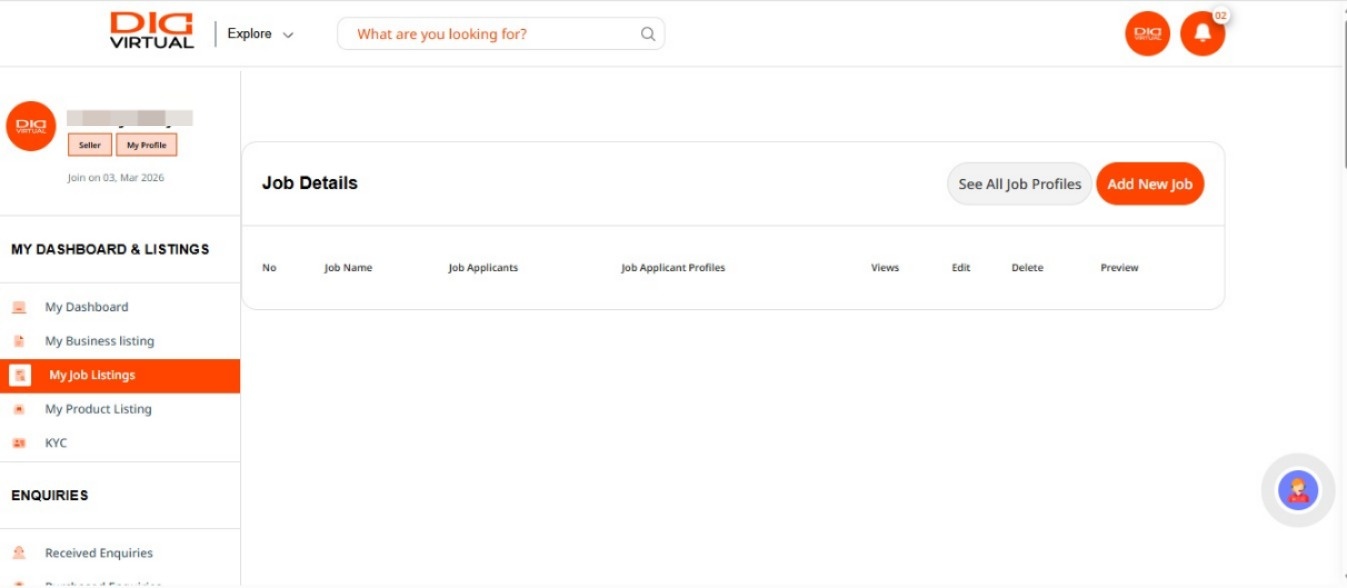Focus the 'What are you looking for?' search field
Screen dimensions: 1347x588
[490, 34]
